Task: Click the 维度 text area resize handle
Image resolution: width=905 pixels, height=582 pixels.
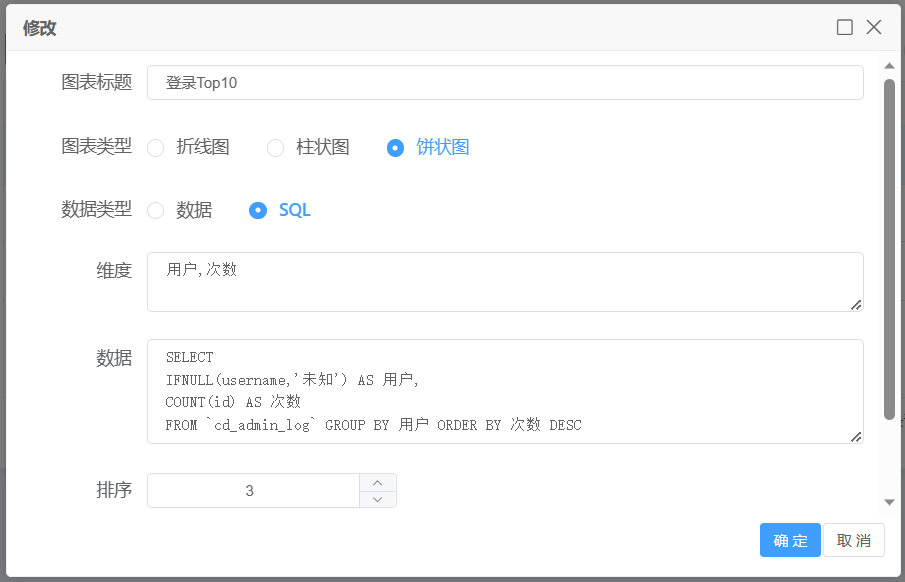Action: pos(856,304)
